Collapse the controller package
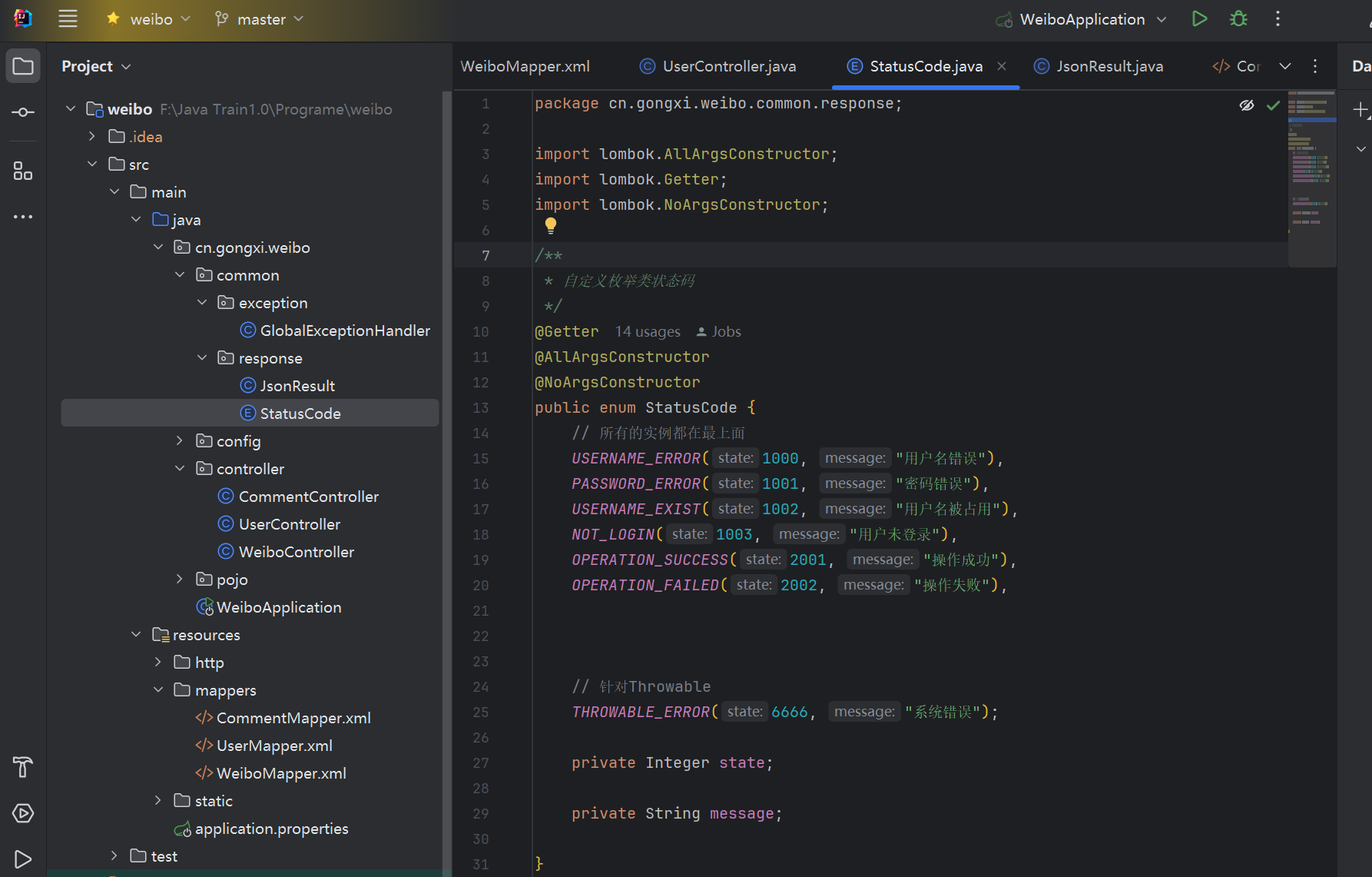This screenshot has width=1372, height=877. click(179, 468)
